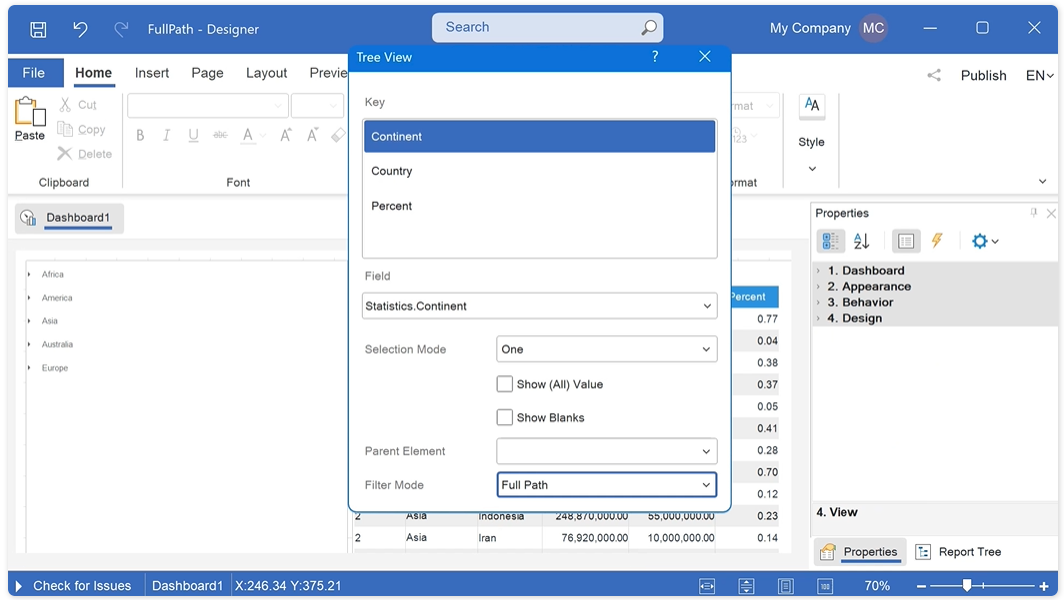Switch to the Insert ribbon tab

(151, 73)
